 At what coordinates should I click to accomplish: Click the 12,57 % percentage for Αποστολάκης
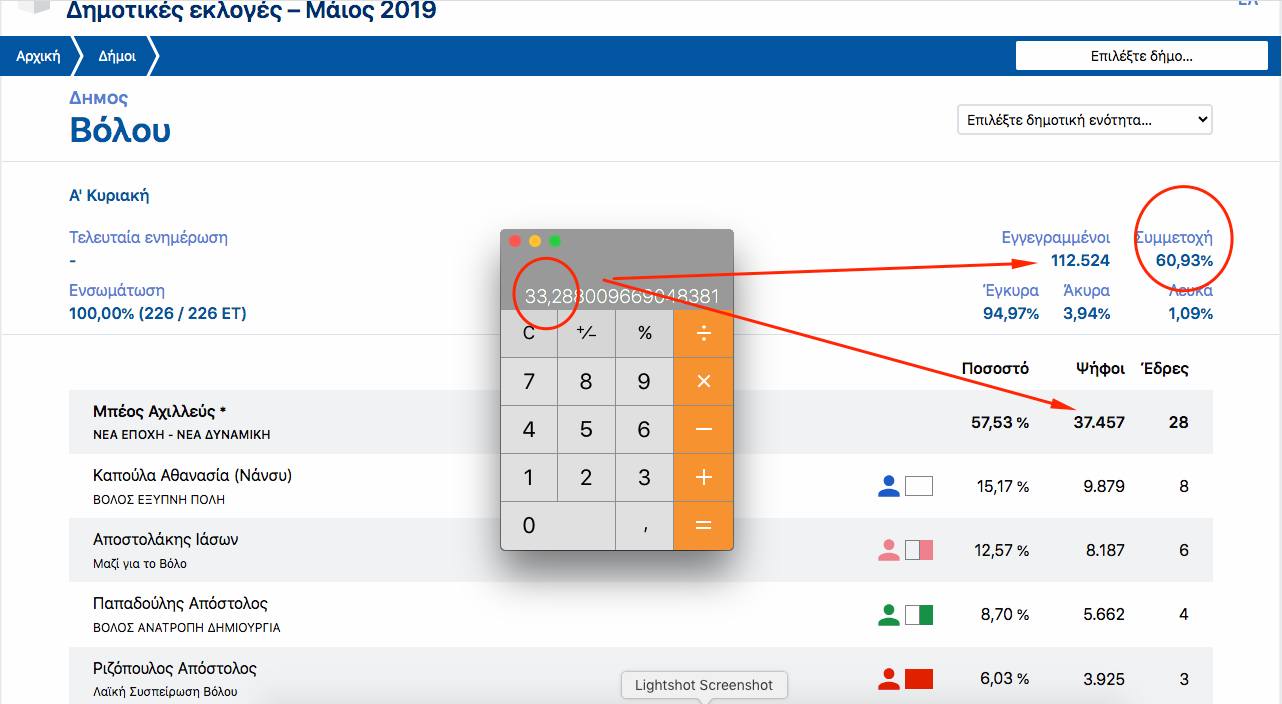1002,550
